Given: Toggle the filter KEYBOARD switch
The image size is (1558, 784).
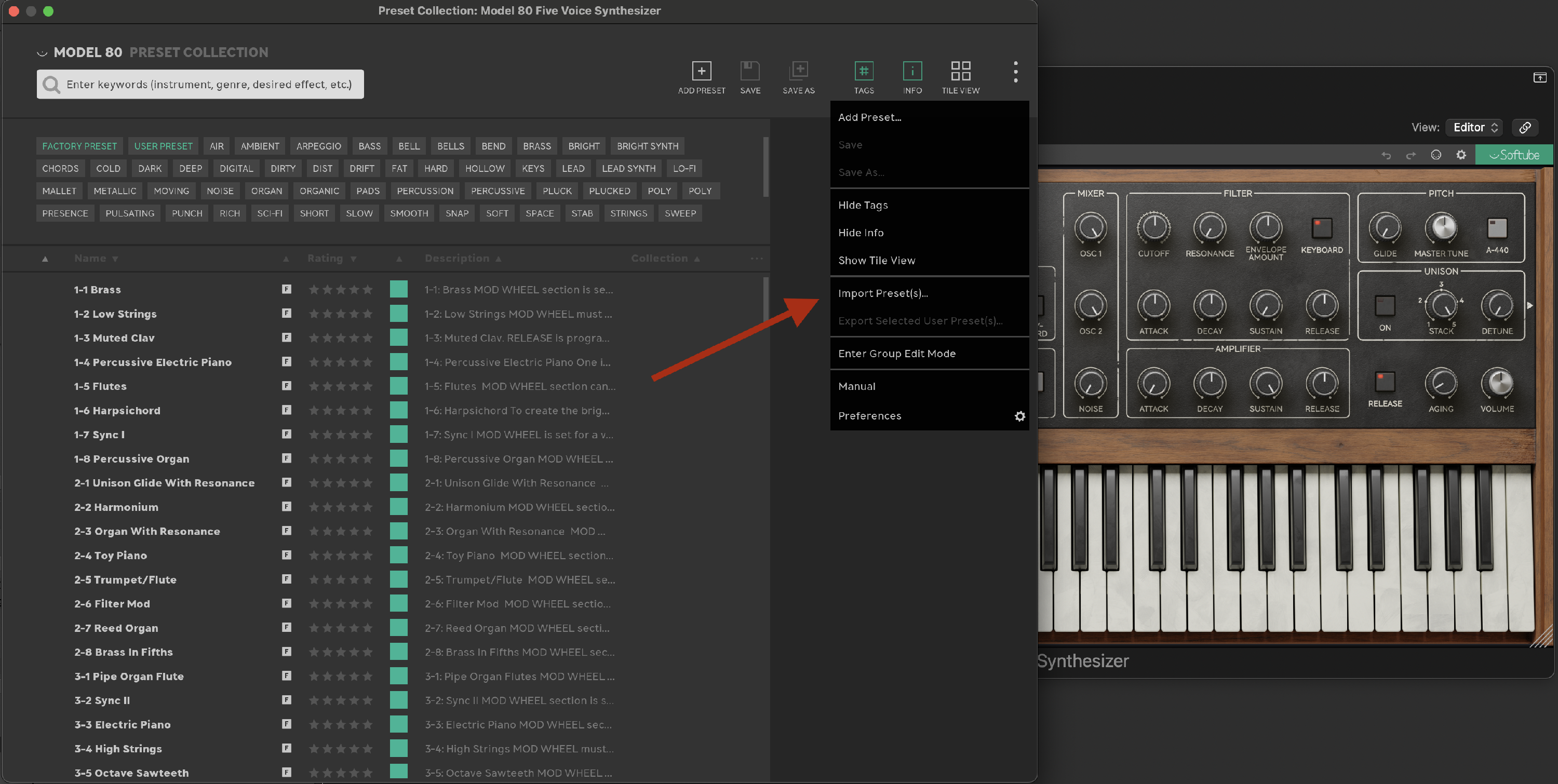Looking at the screenshot, I should (x=1322, y=228).
